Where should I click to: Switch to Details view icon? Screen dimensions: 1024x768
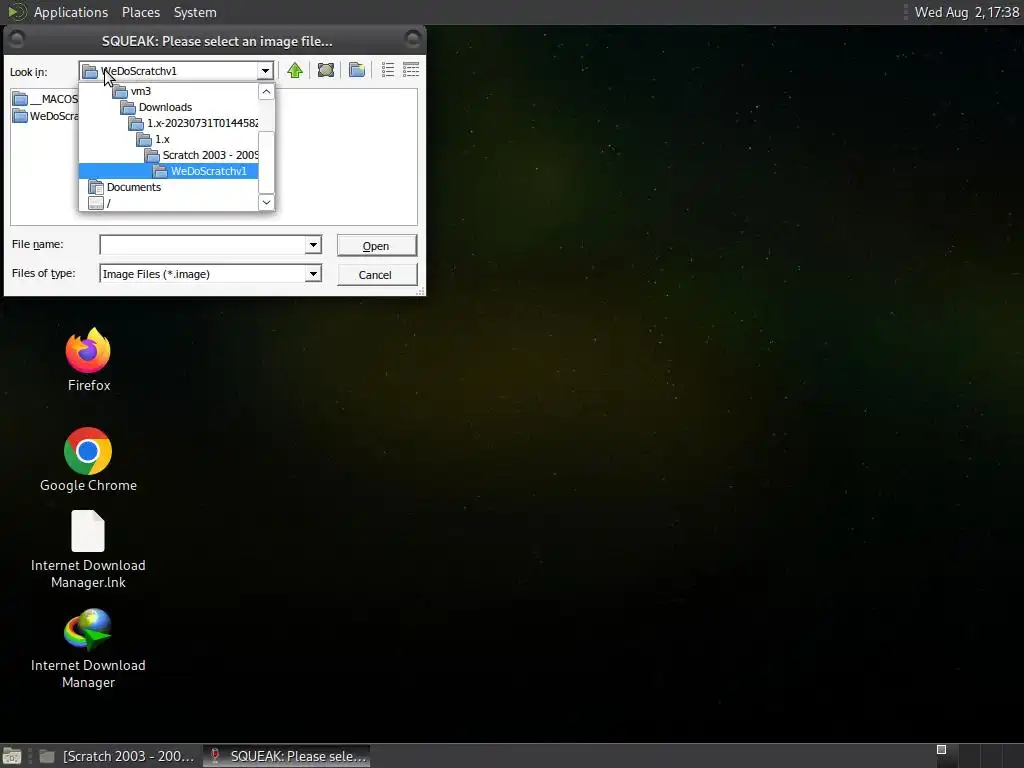[x=411, y=71]
